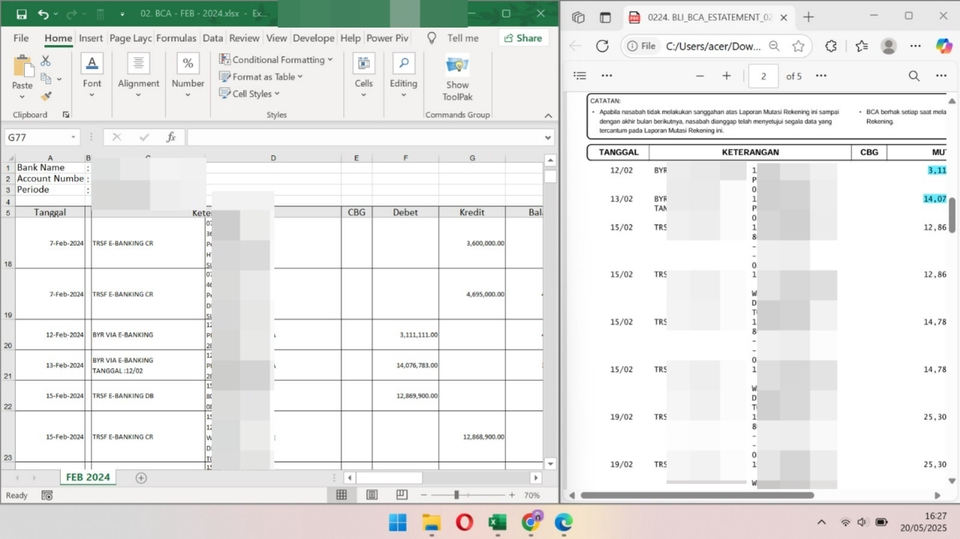Click the Tell me lightbulb icon
Viewport: 960px width, 539px height.
[432, 38]
